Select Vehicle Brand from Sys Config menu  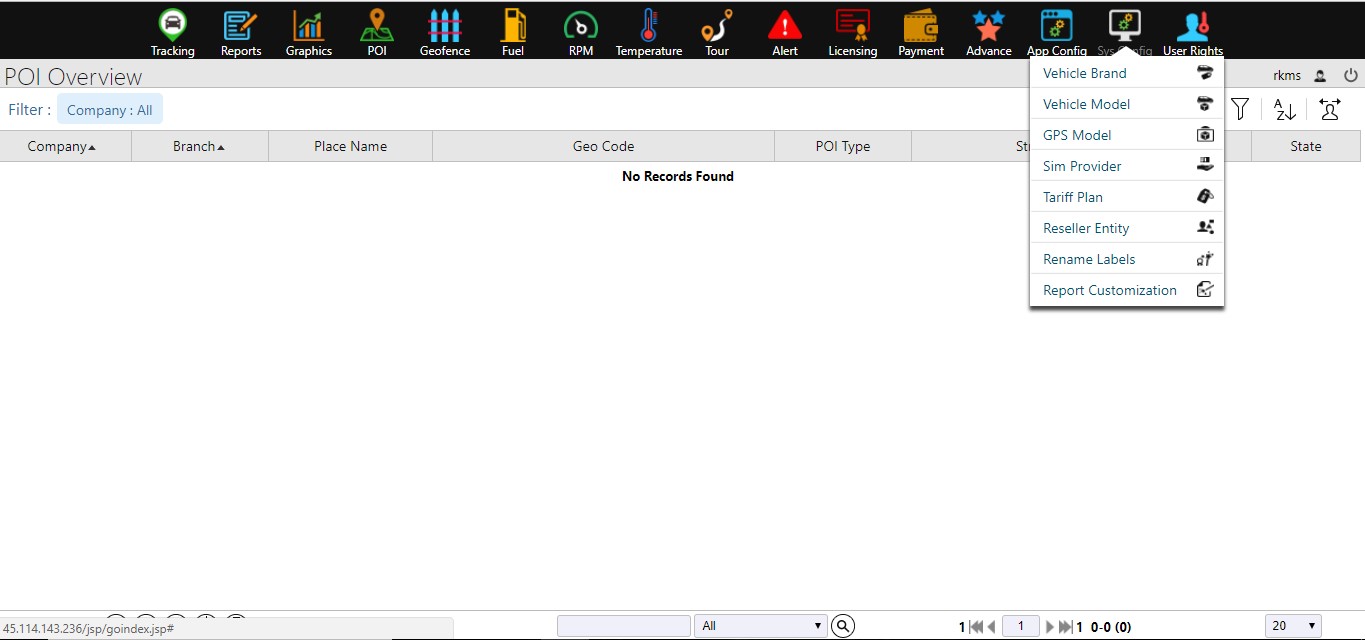click(x=1084, y=73)
